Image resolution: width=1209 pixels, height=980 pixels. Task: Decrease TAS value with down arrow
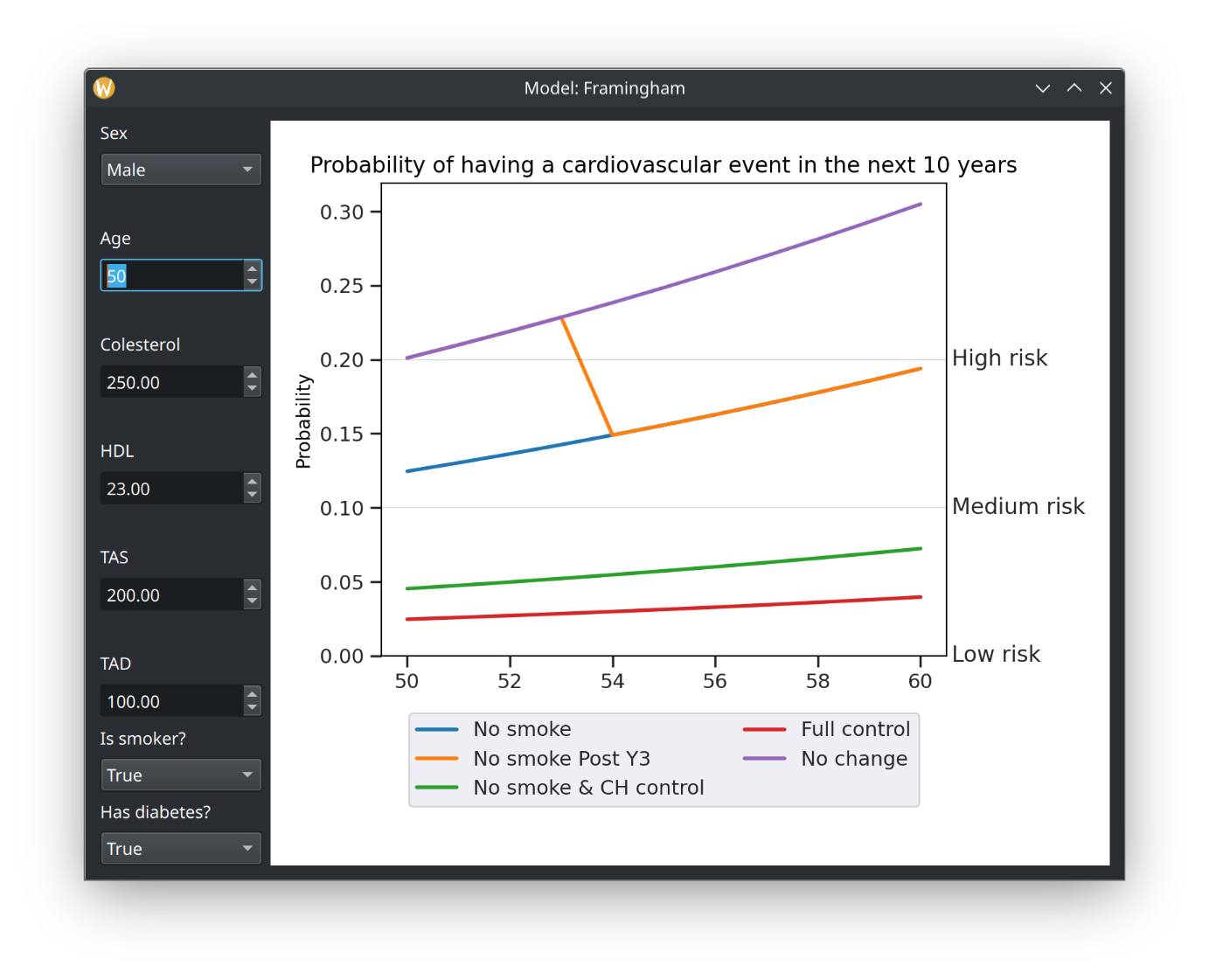coord(252,601)
